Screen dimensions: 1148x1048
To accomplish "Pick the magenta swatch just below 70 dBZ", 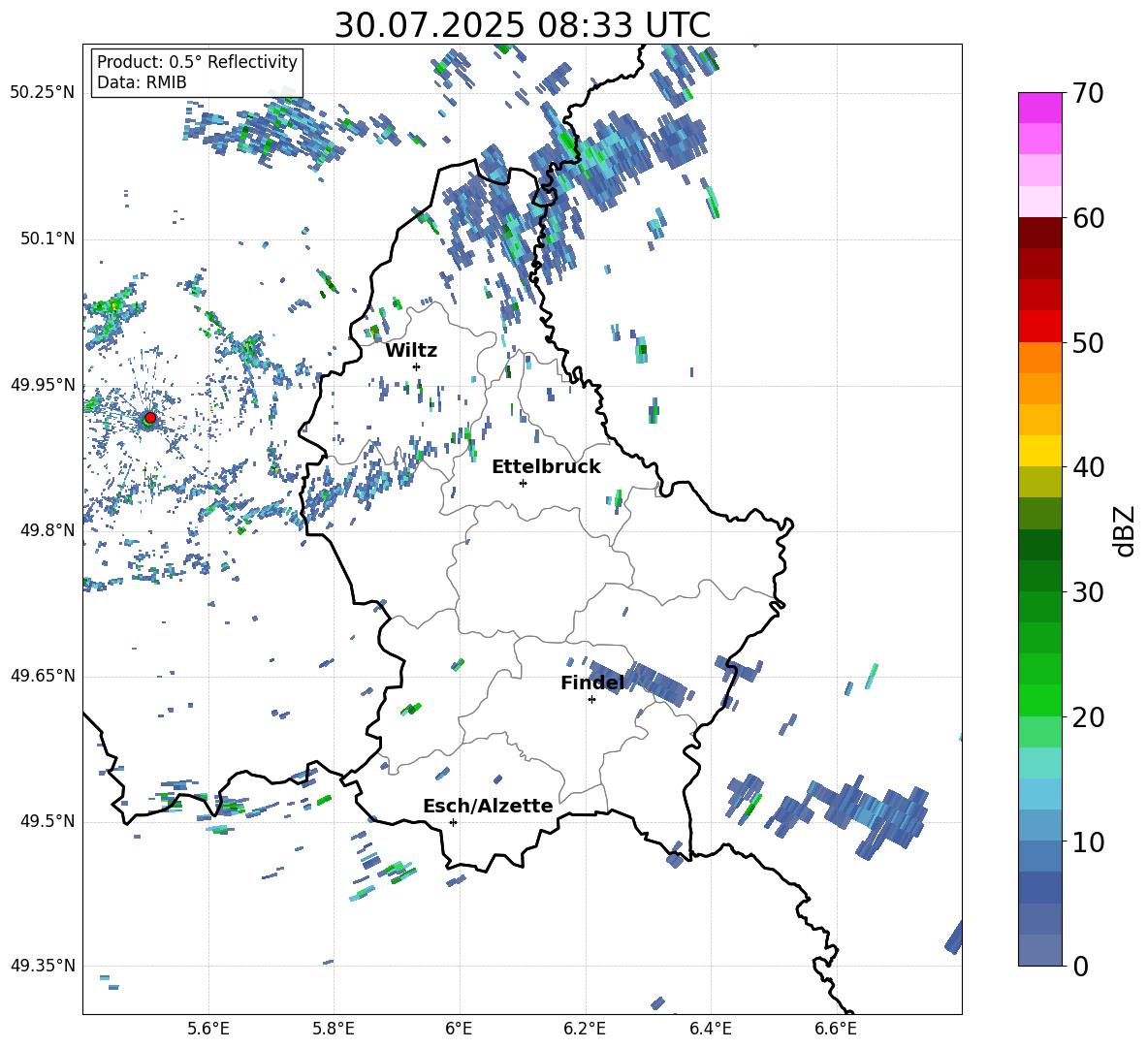I will [1039, 109].
